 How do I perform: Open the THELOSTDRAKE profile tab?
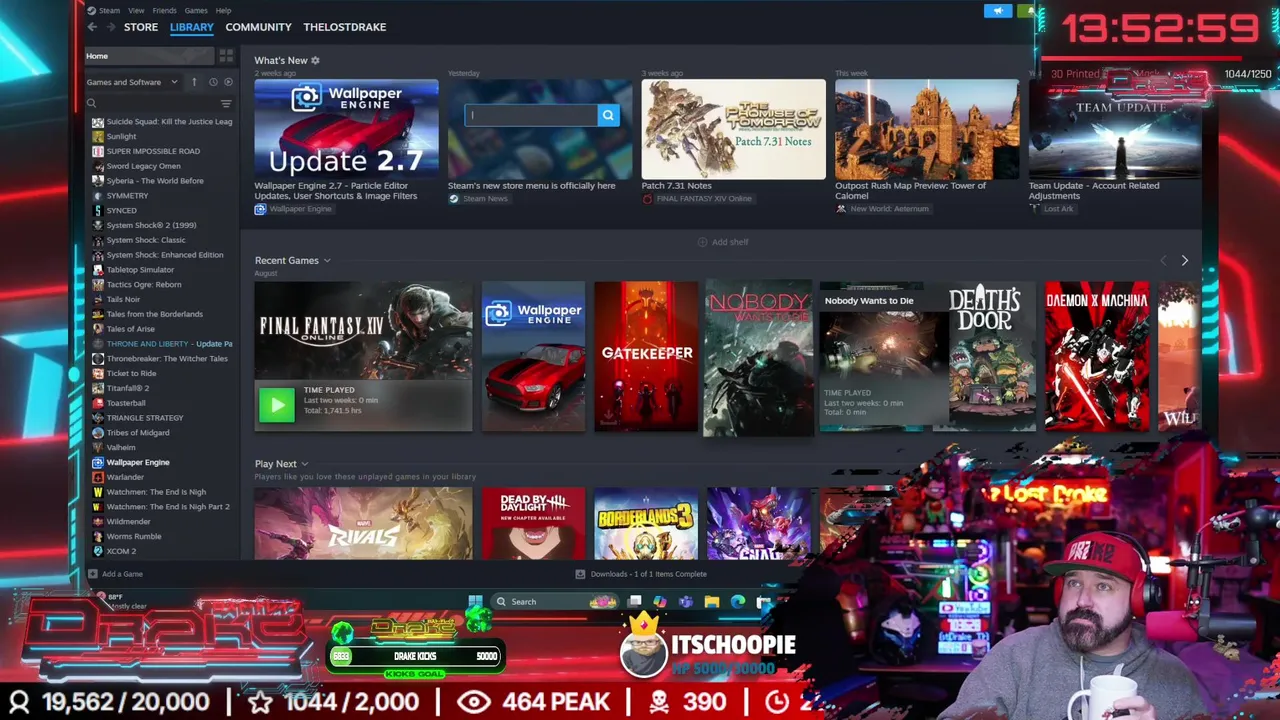[x=345, y=27]
